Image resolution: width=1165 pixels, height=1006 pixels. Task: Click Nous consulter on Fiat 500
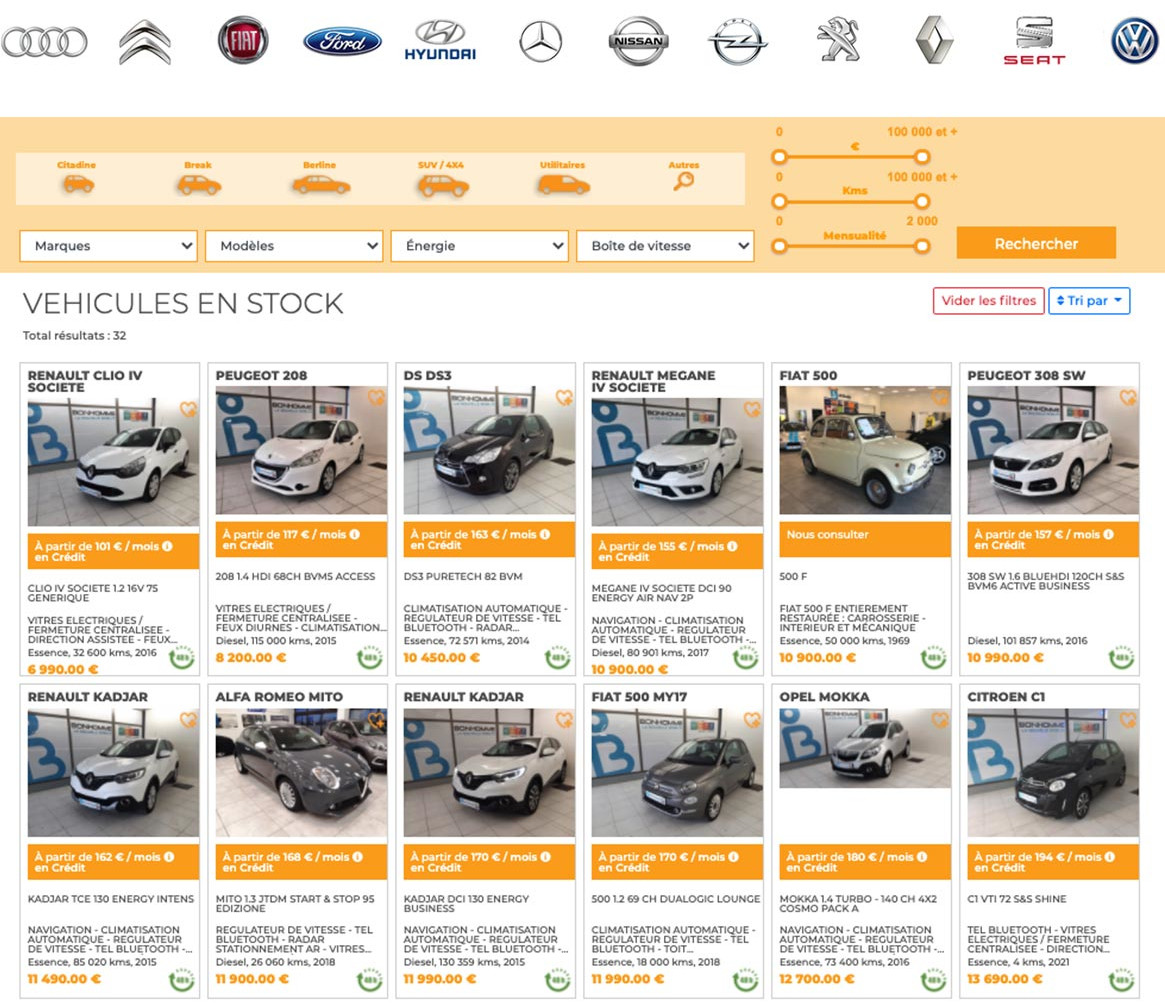coord(828,534)
